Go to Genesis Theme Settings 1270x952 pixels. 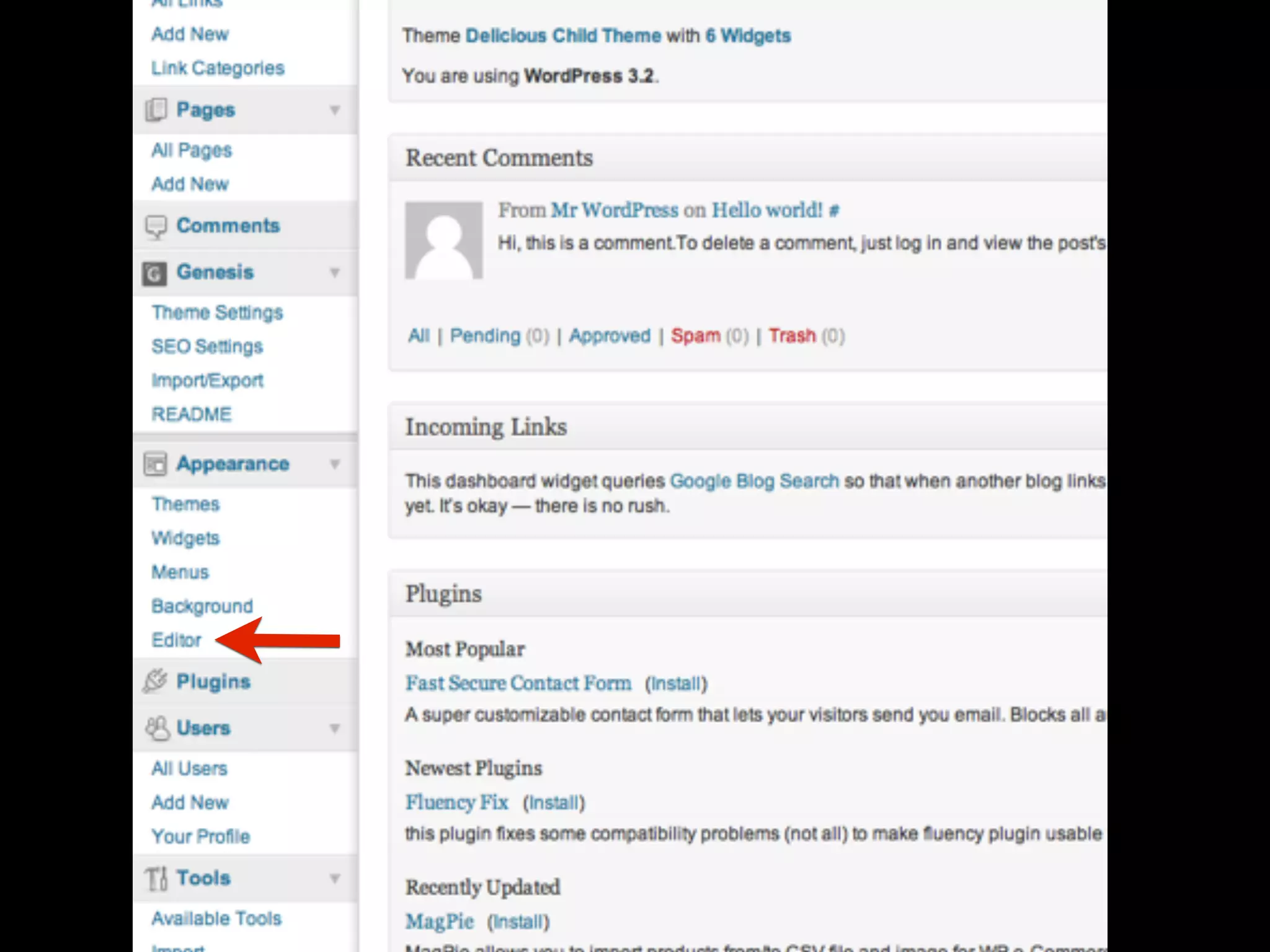pyautogui.click(x=217, y=312)
